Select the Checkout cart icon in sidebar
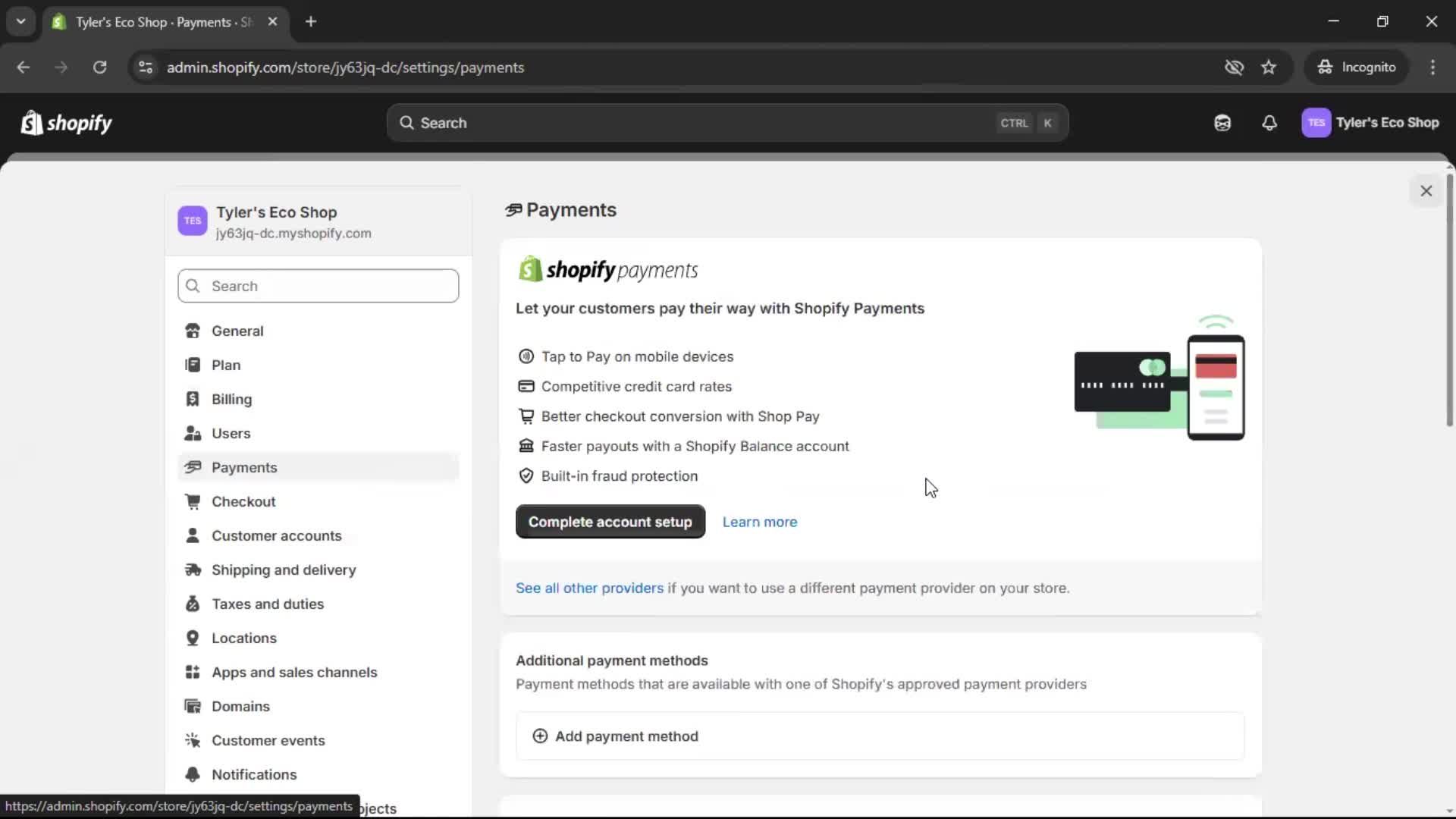The image size is (1456, 819). click(x=193, y=501)
